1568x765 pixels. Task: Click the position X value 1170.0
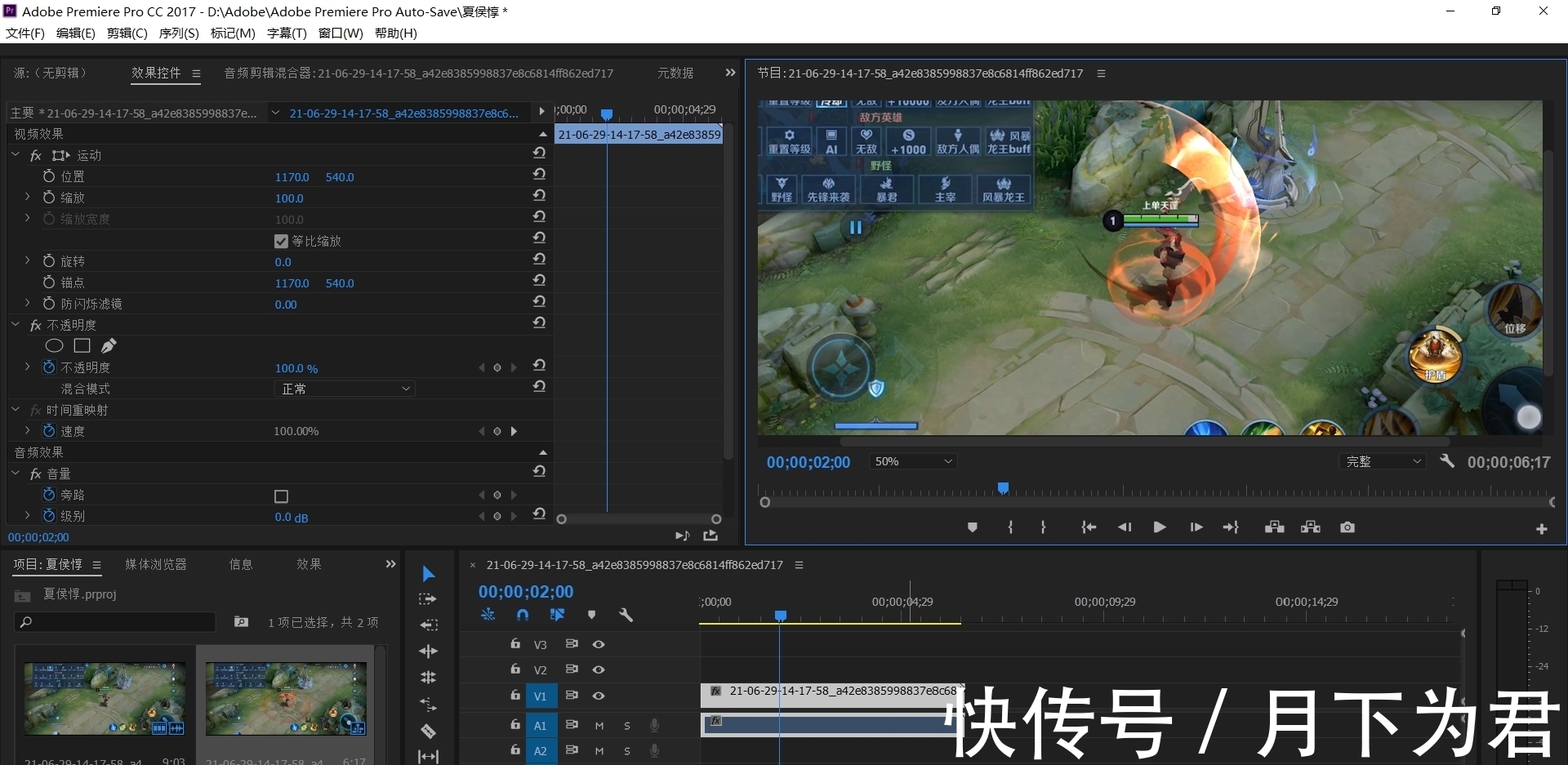pos(292,177)
